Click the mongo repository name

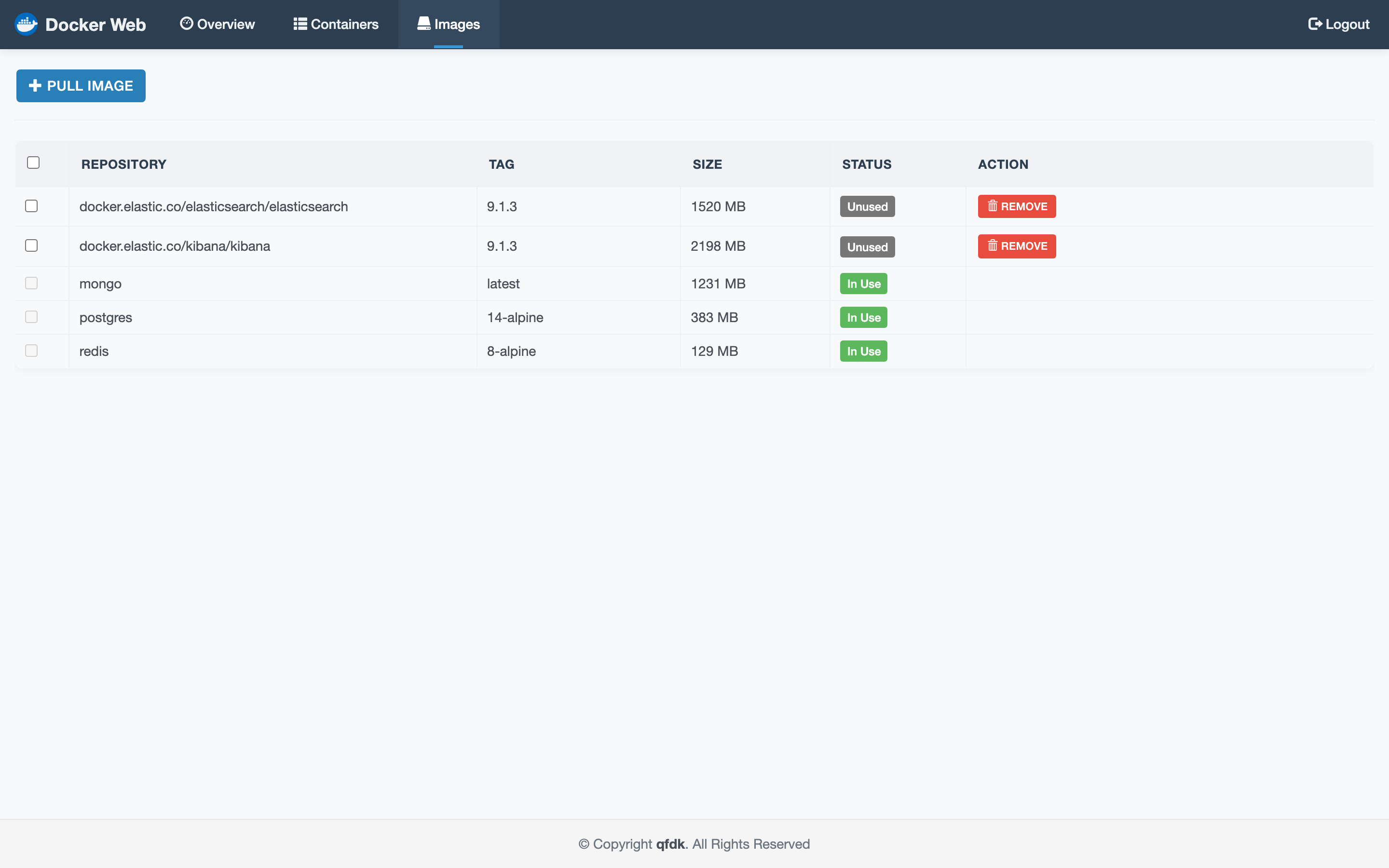(100, 284)
